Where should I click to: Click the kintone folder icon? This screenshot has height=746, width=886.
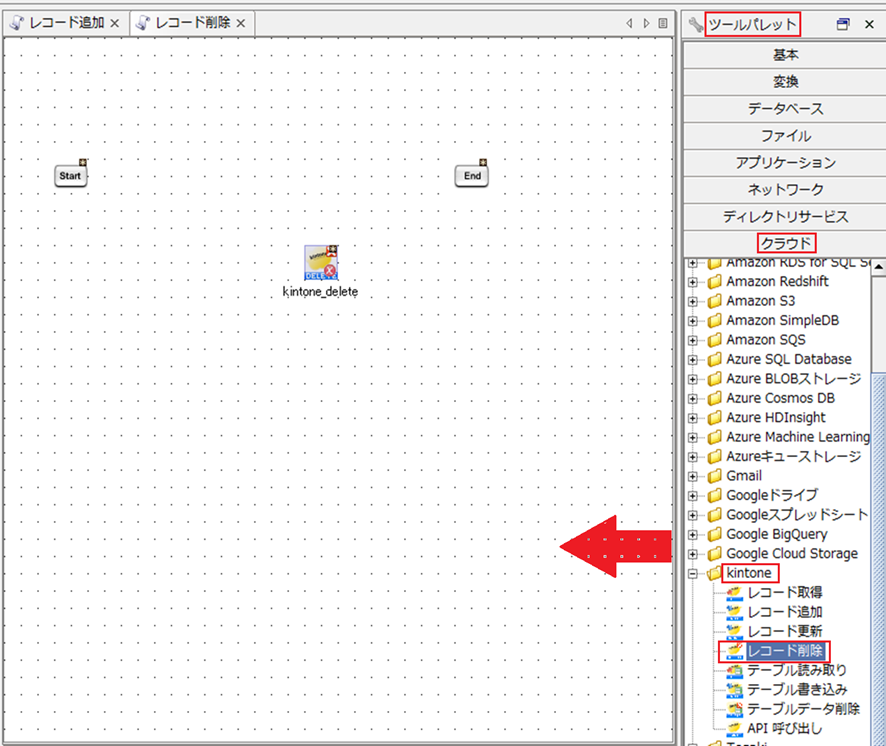pyautogui.click(x=715, y=573)
